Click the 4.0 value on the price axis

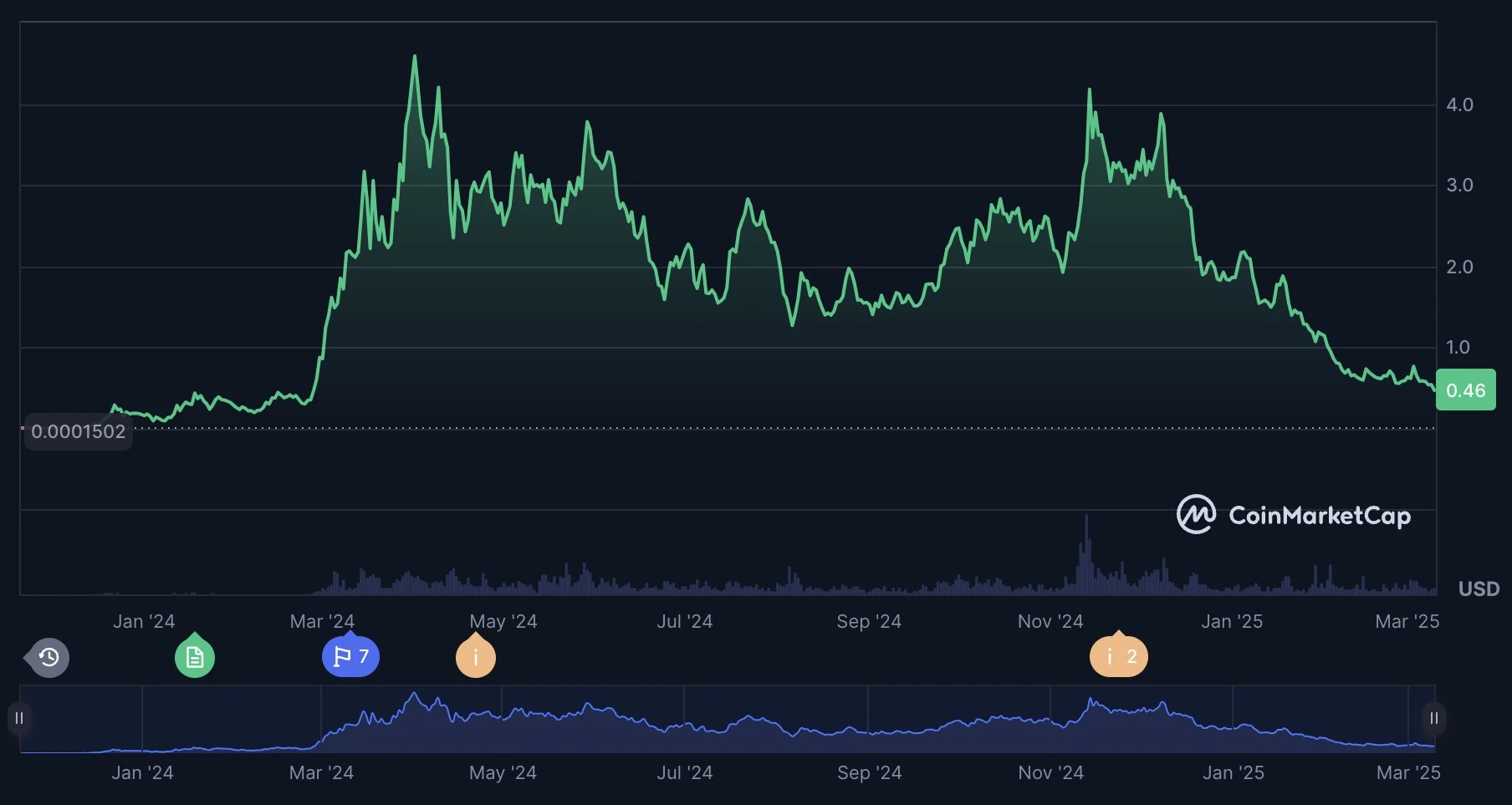tap(1459, 104)
